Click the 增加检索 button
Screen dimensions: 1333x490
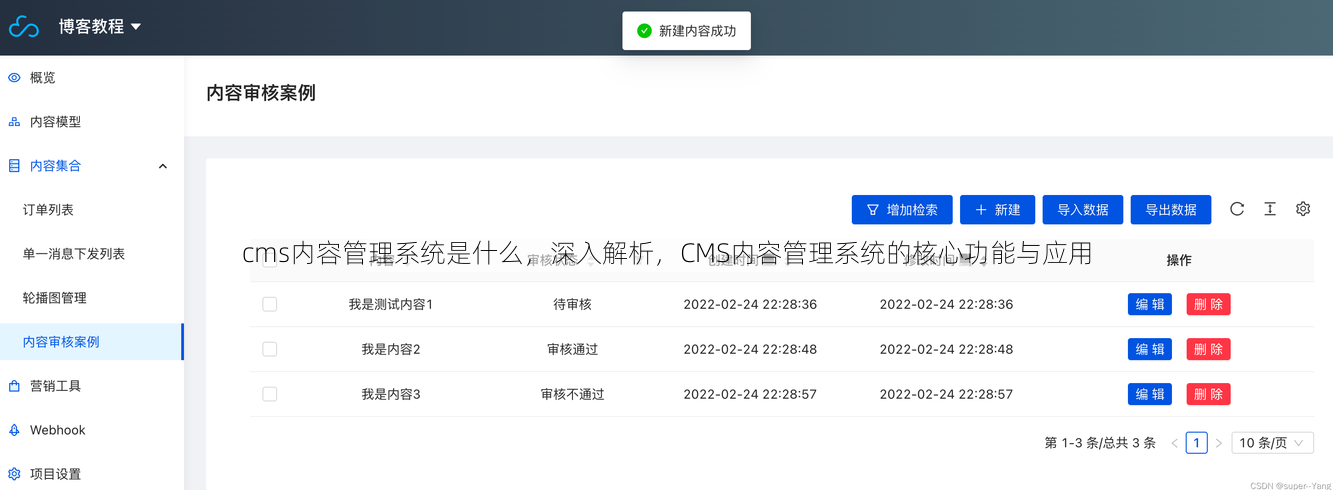click(x=902, y=210)
